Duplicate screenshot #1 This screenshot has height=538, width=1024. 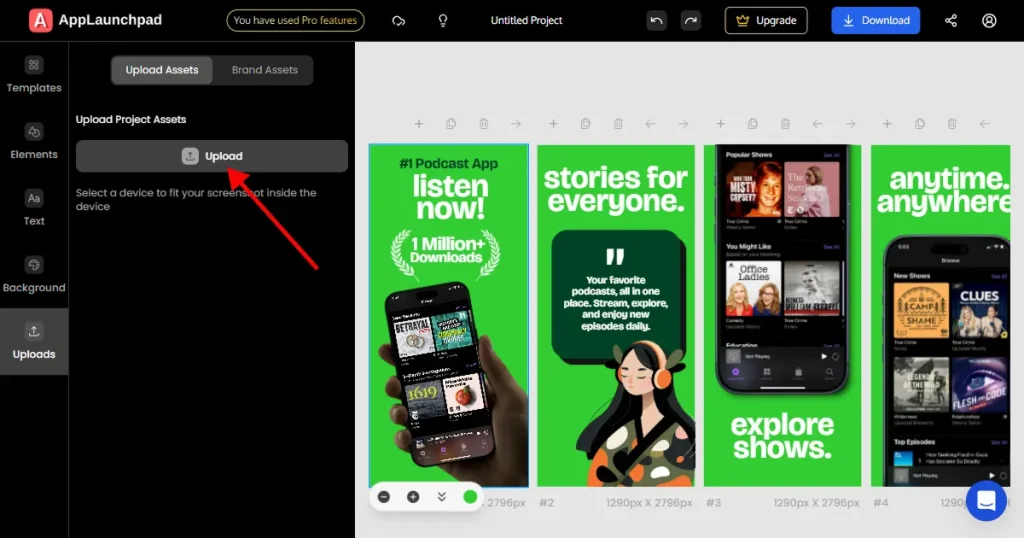[451, 123]
